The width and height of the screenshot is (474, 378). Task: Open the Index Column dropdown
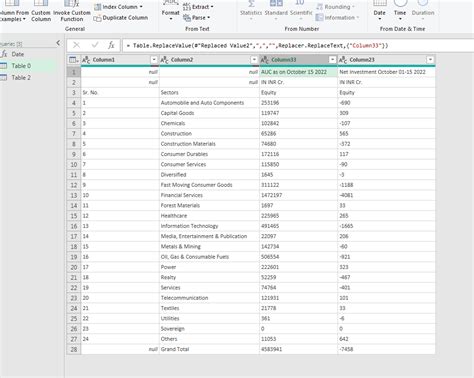[x=118, y=7]
